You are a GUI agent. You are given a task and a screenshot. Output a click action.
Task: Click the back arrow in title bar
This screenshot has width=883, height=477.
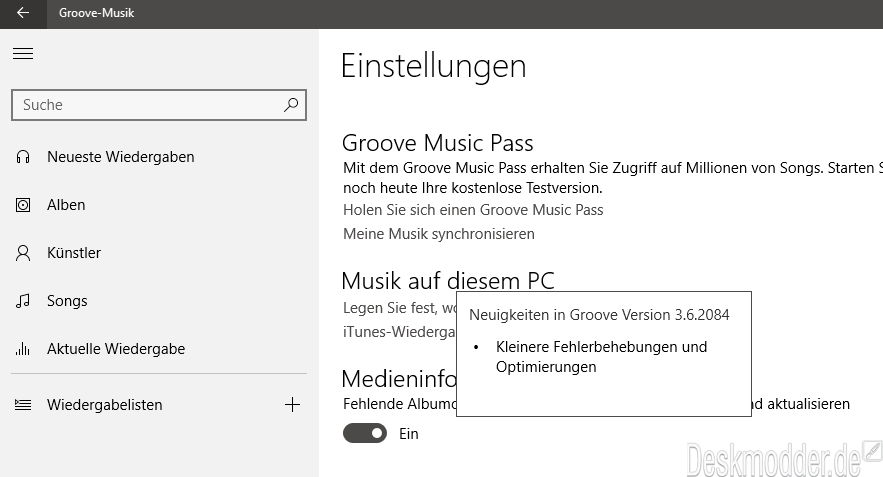(x=23, y=13)
